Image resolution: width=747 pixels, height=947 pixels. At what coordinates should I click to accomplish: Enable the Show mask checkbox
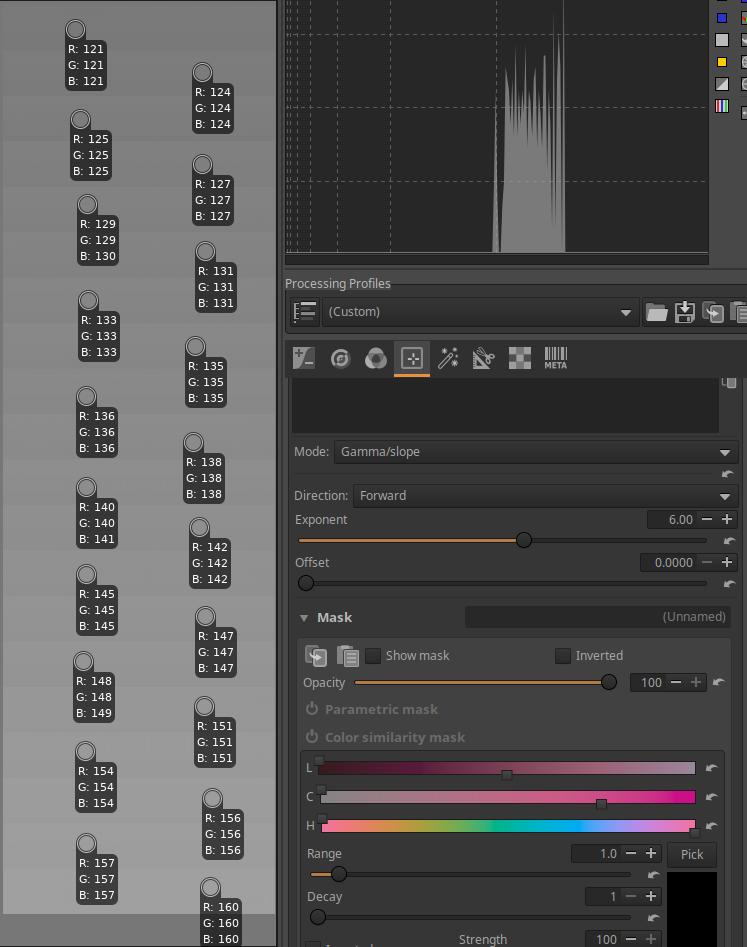373,656
